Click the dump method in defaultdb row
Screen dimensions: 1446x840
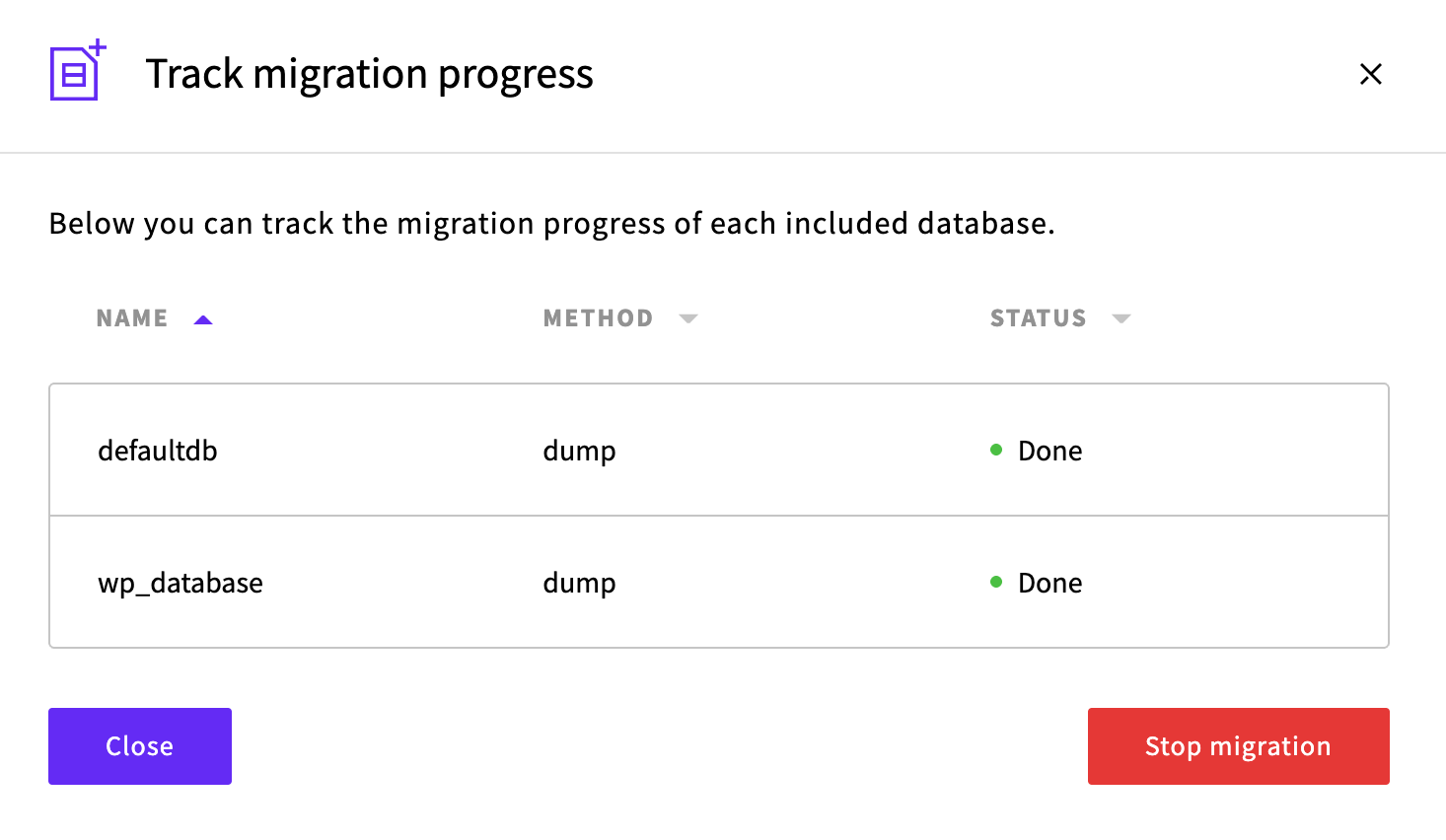579,451
